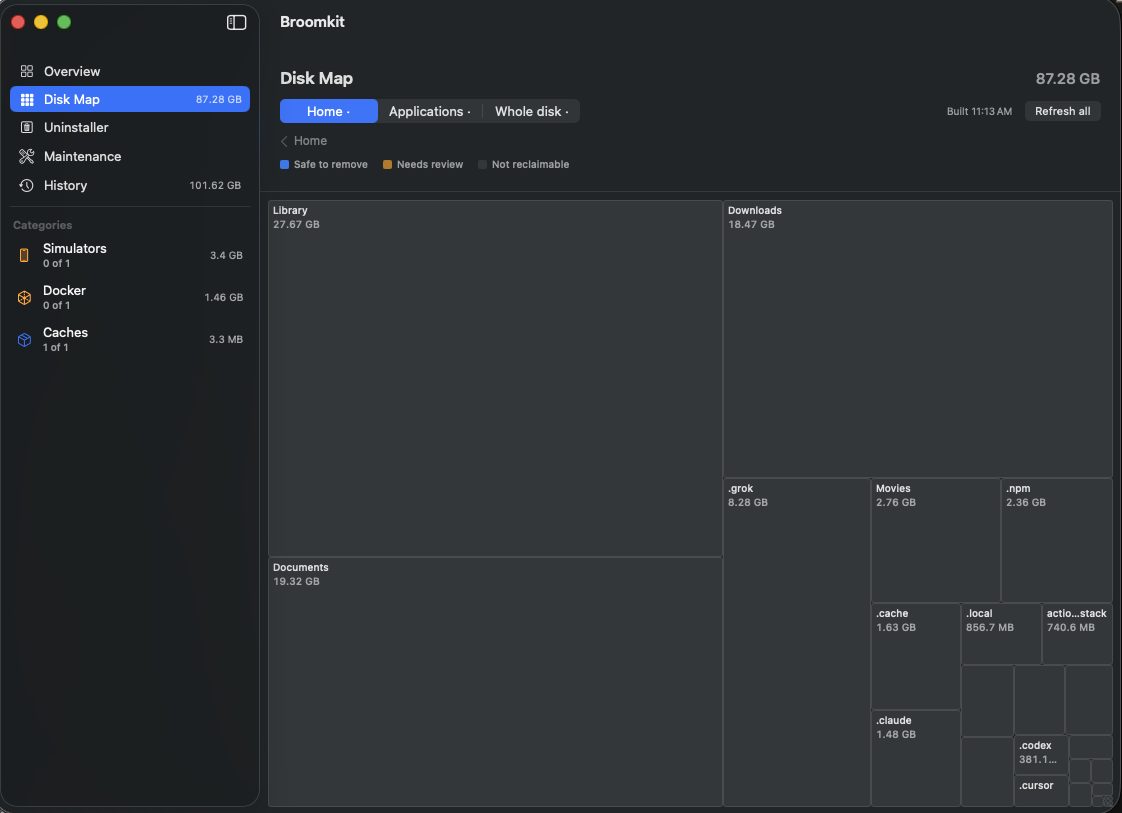Click the Needs review orange swatch
This screenshot has height=813, width=1122.
[387, 165]
